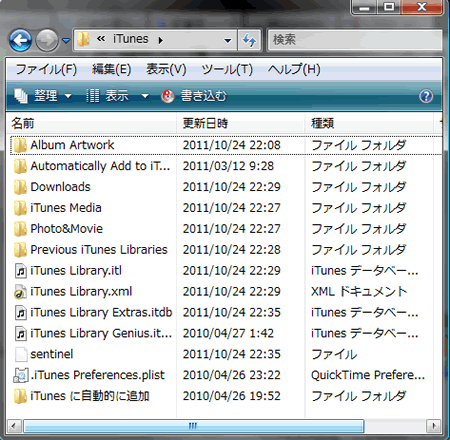Open the 整理 toolbar dropdown
450x440 pixels.
point(43,96)
